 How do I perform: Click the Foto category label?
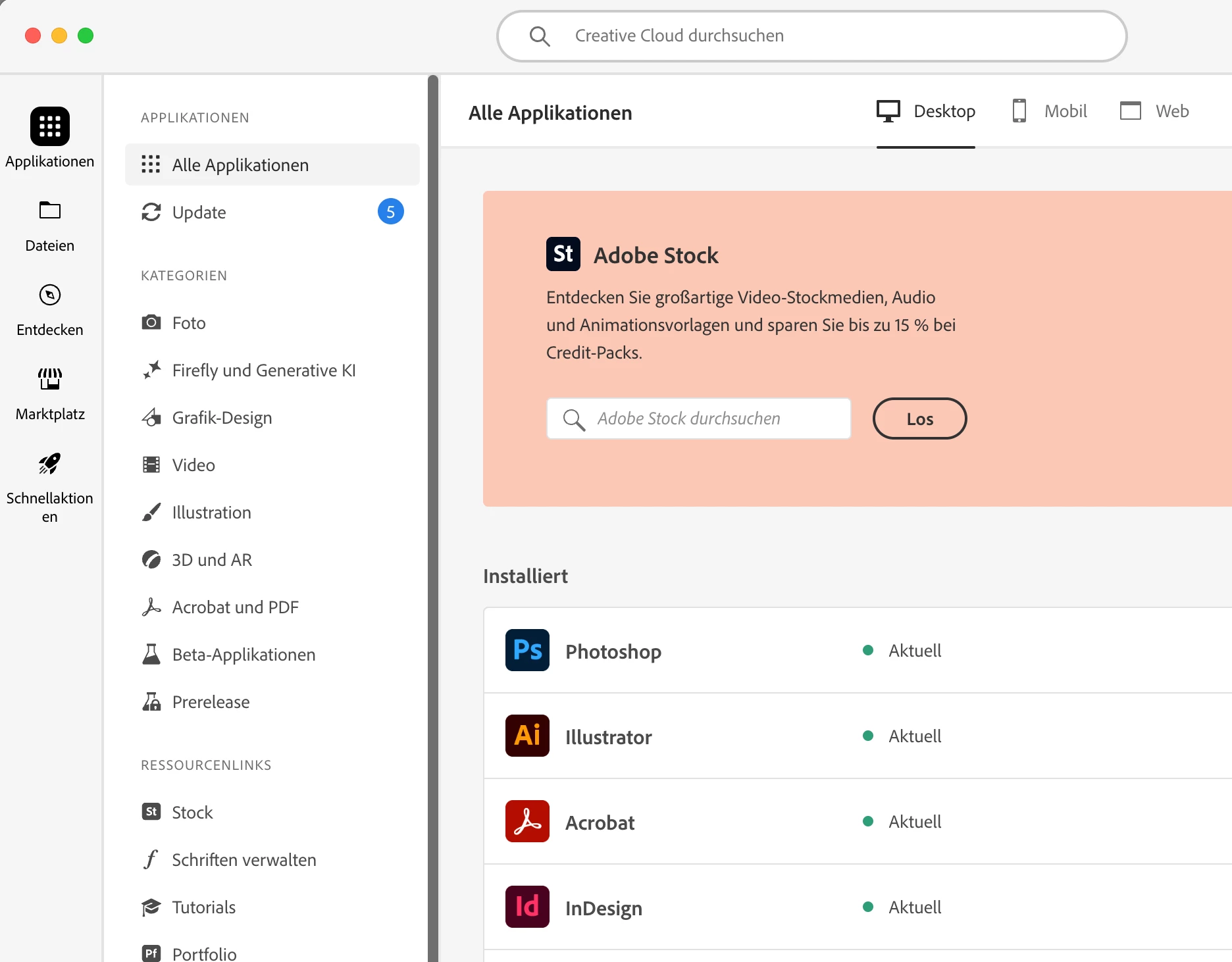coord(189,322)
